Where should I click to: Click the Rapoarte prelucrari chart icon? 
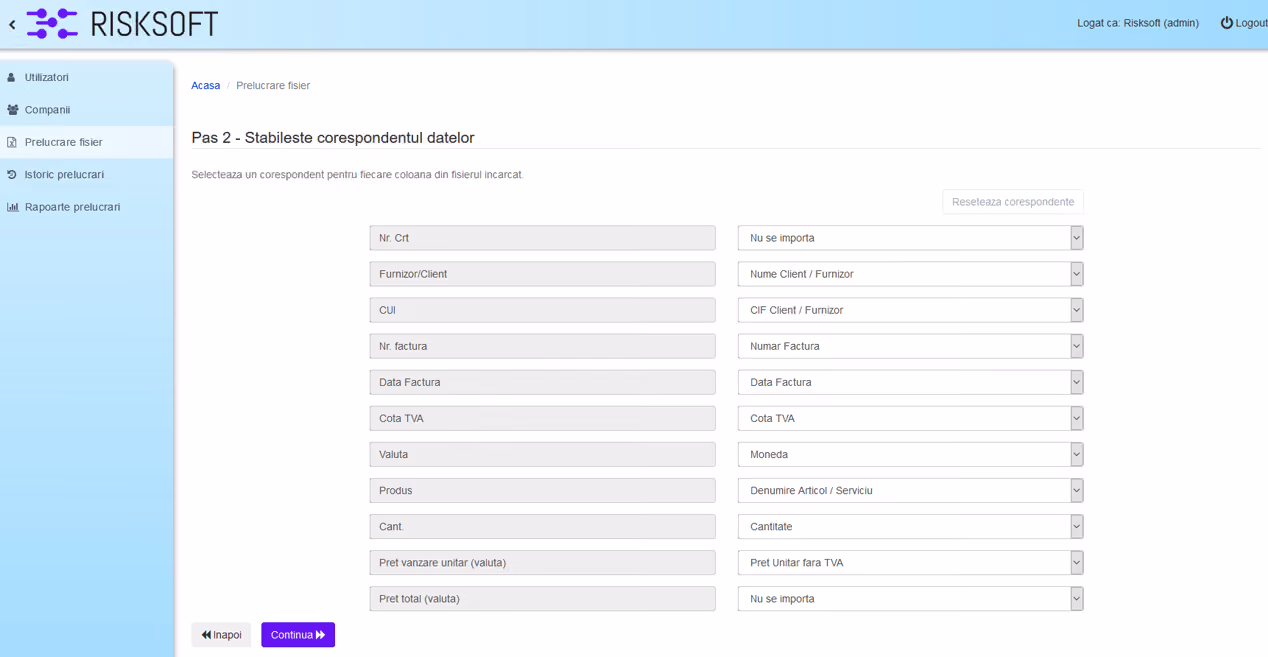tap(13, 207)
